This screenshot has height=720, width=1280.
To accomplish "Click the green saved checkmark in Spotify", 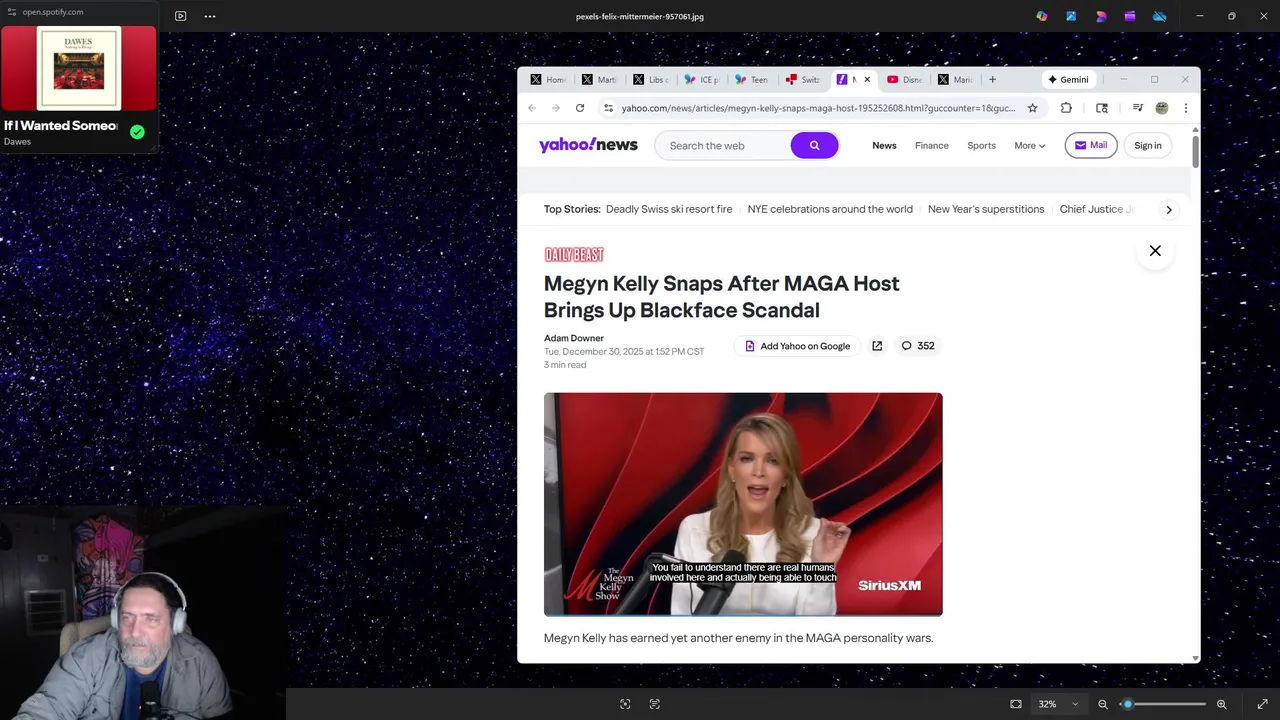I will [x=137, y=132].
